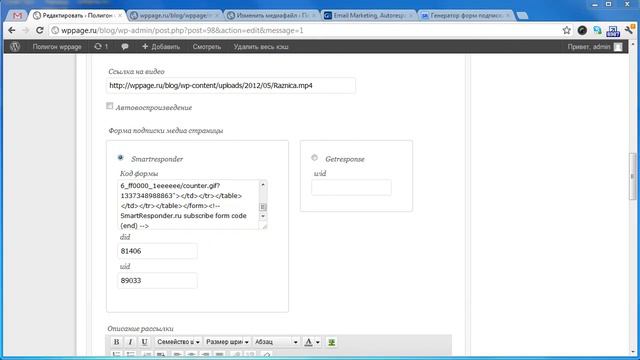Click the extension icon with the number badge
This screenshot has height=360, width=640.
613,31
